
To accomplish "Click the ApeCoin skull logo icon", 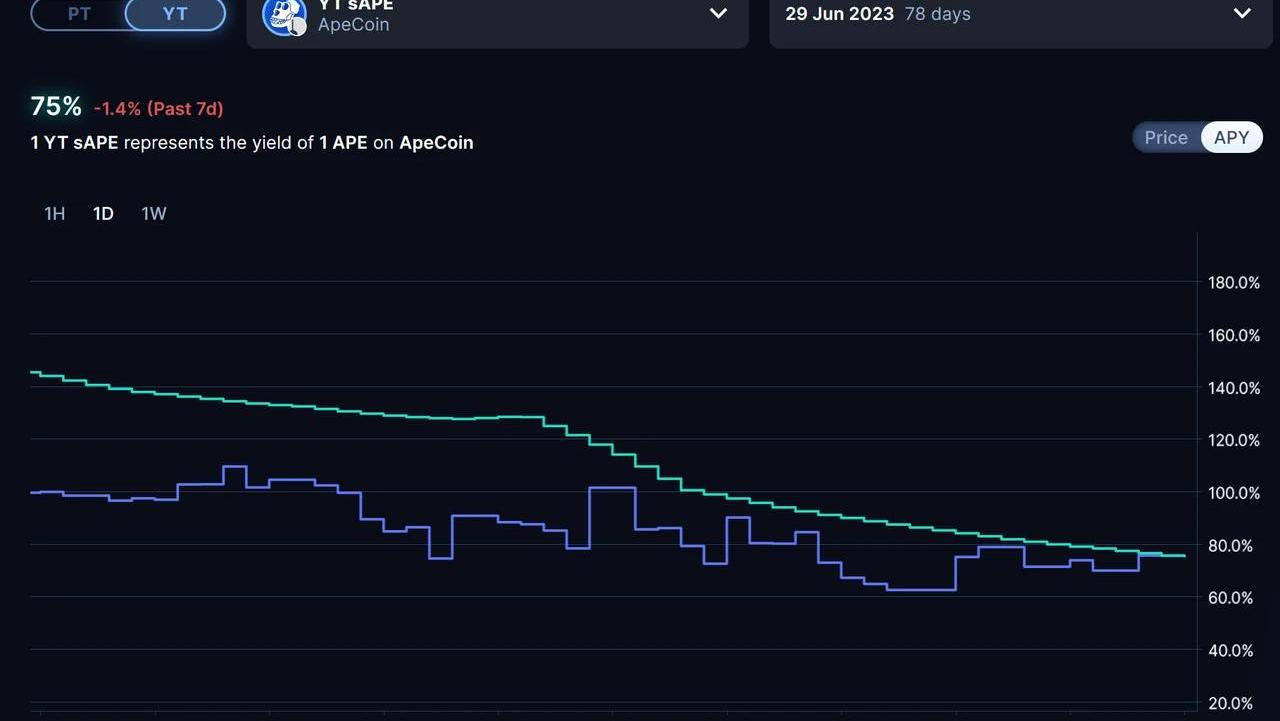I will [284, 15].
